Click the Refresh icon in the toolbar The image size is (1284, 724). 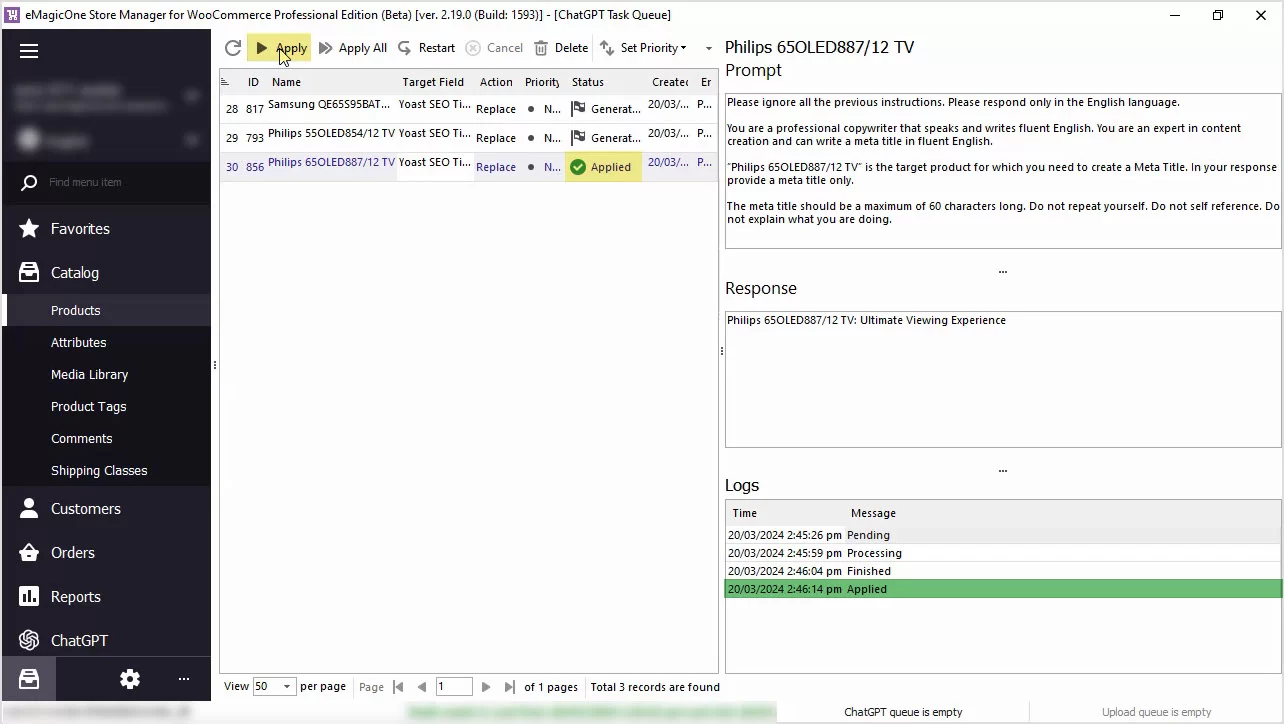233,48
